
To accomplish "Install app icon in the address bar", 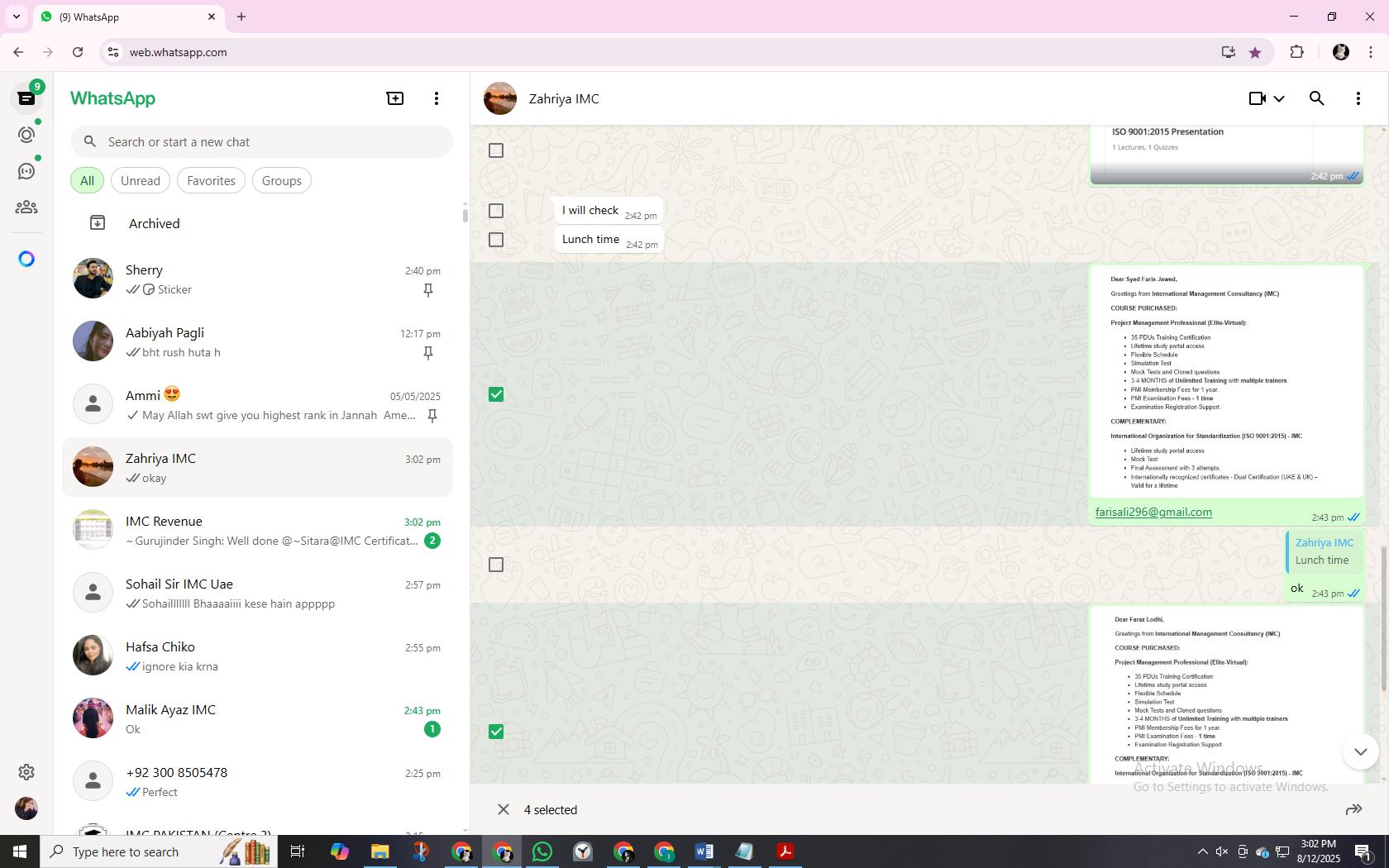I will tap(1229, 52).
